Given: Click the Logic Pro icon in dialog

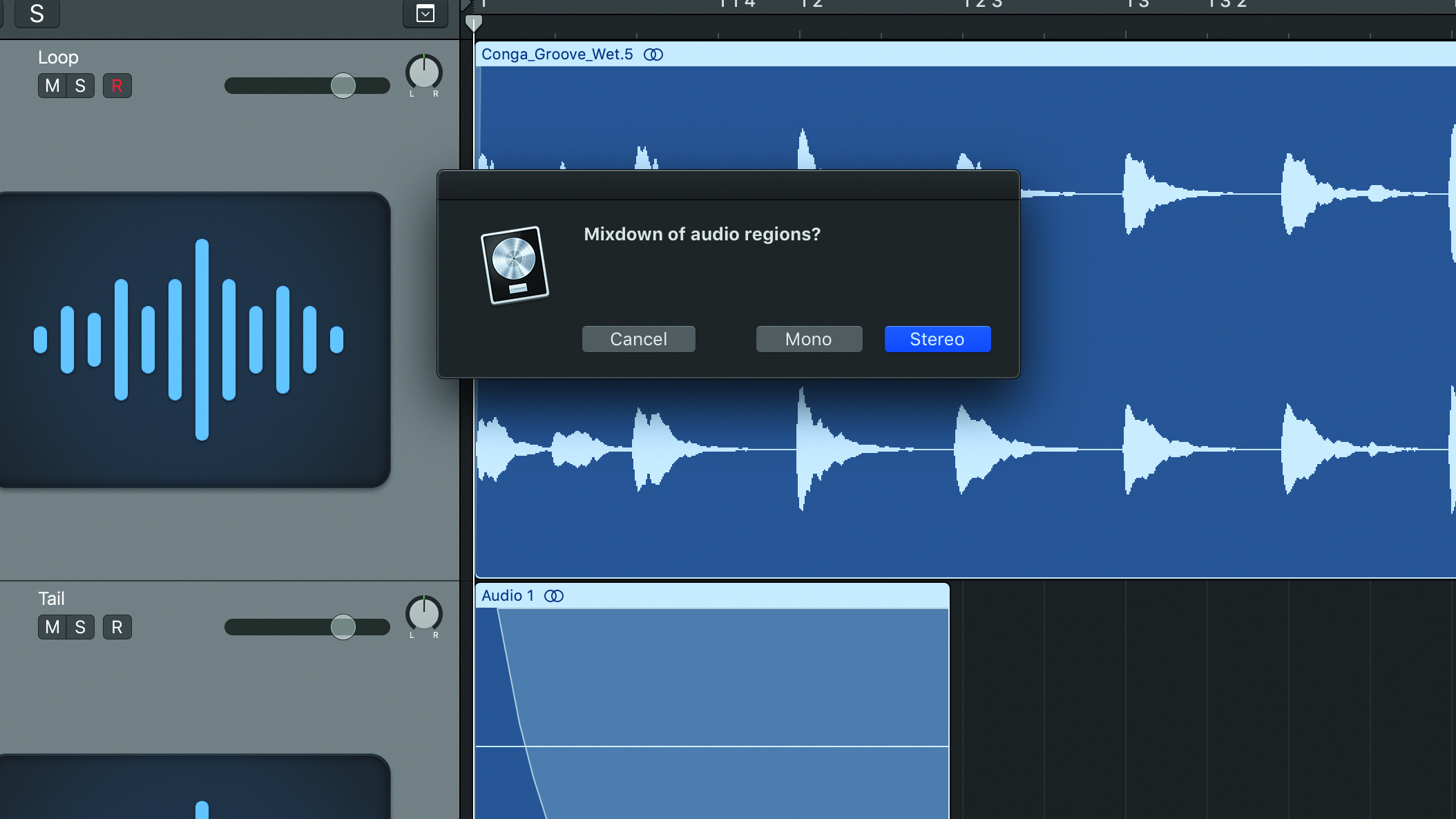Looking at the screenshot, I should pyautogui.click(x=515, y=264).
